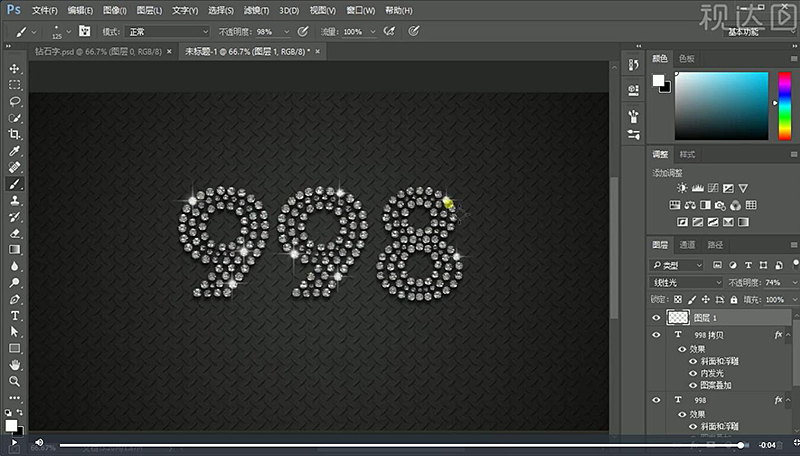
Task: Select the Blur tool
Action: tap(14, 266)
